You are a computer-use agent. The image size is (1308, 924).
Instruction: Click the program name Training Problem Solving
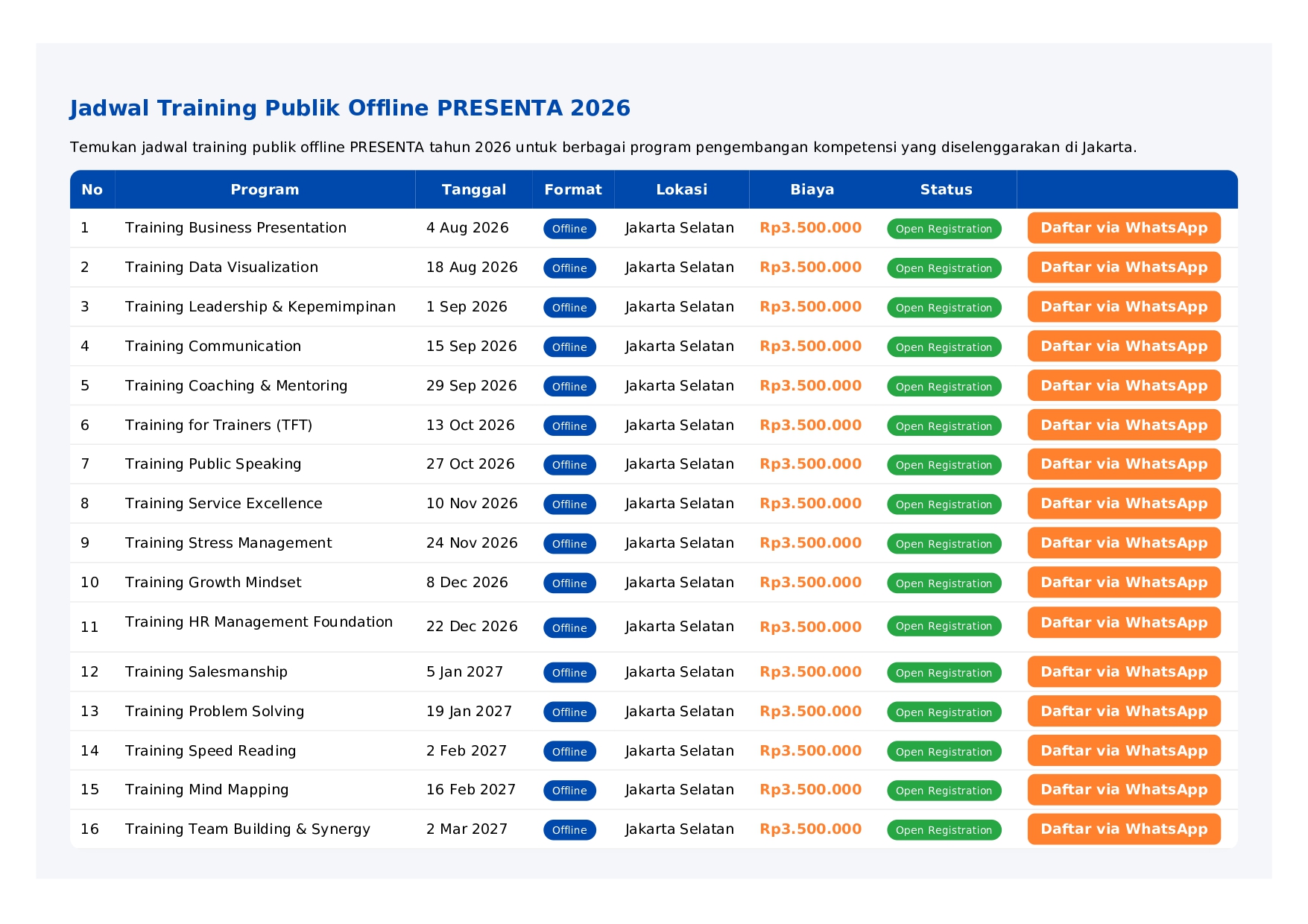pos(215,712)
